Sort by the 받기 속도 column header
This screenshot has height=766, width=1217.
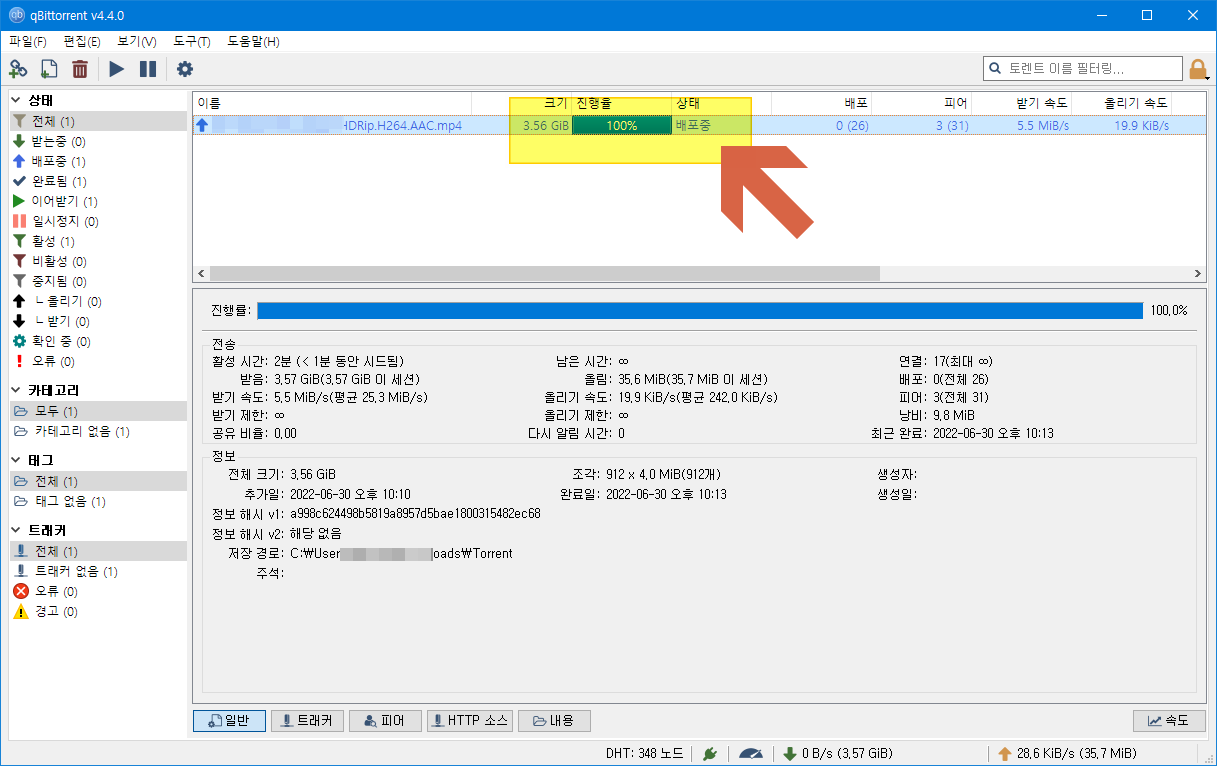pyautogui.click(x=1021, y=103)
